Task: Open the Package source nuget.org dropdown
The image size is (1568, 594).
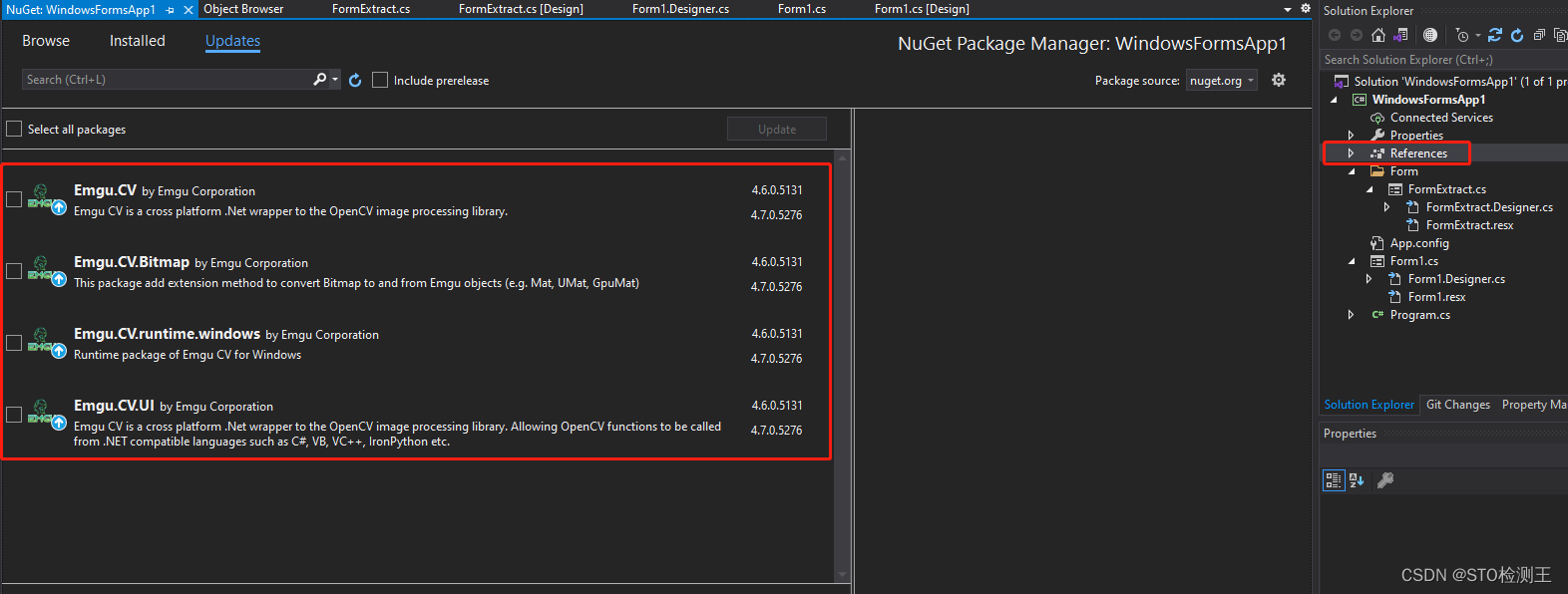Action: click(x=1222, y=81)
